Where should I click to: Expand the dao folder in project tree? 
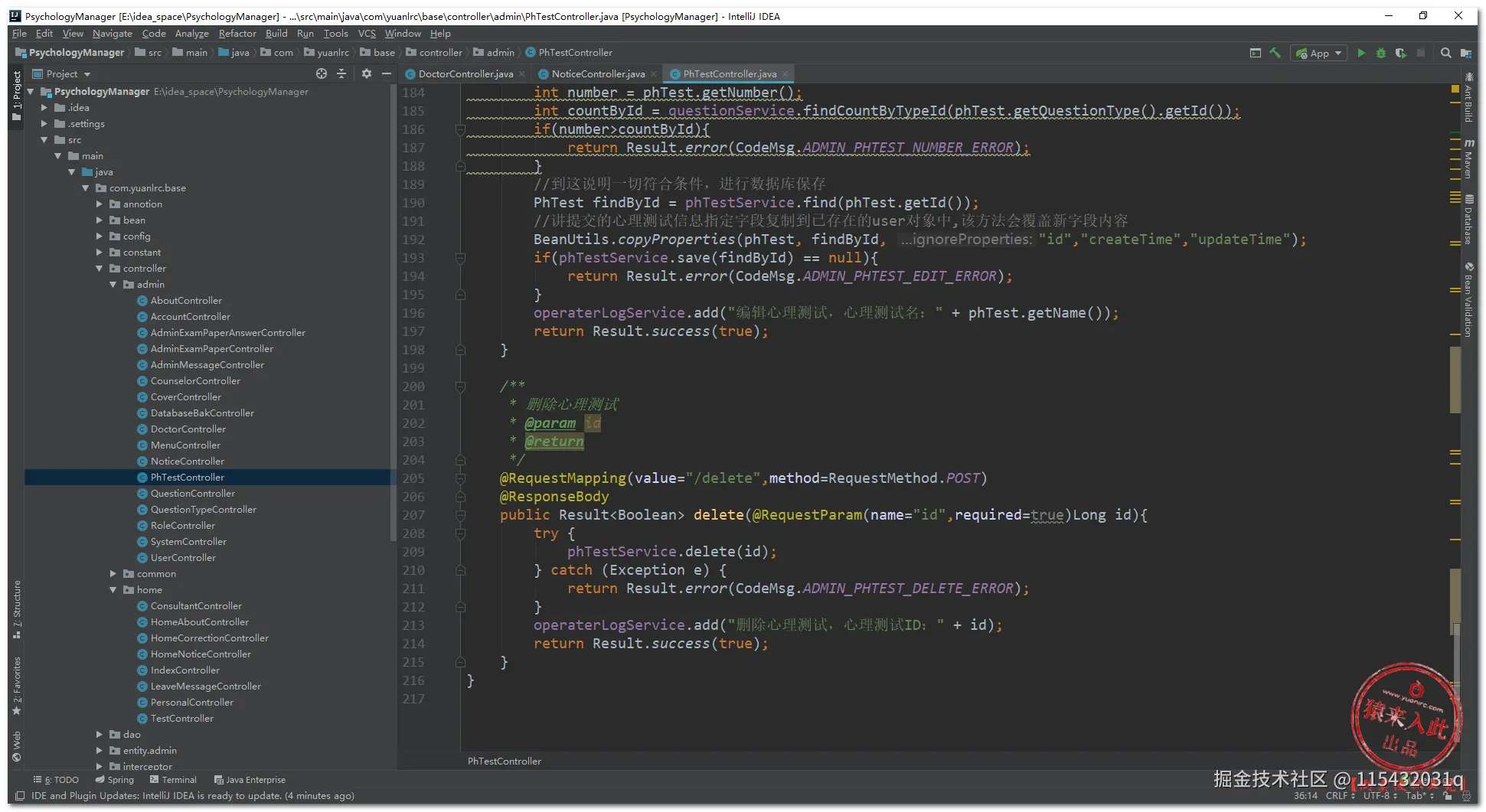click(x=100, y=735)
